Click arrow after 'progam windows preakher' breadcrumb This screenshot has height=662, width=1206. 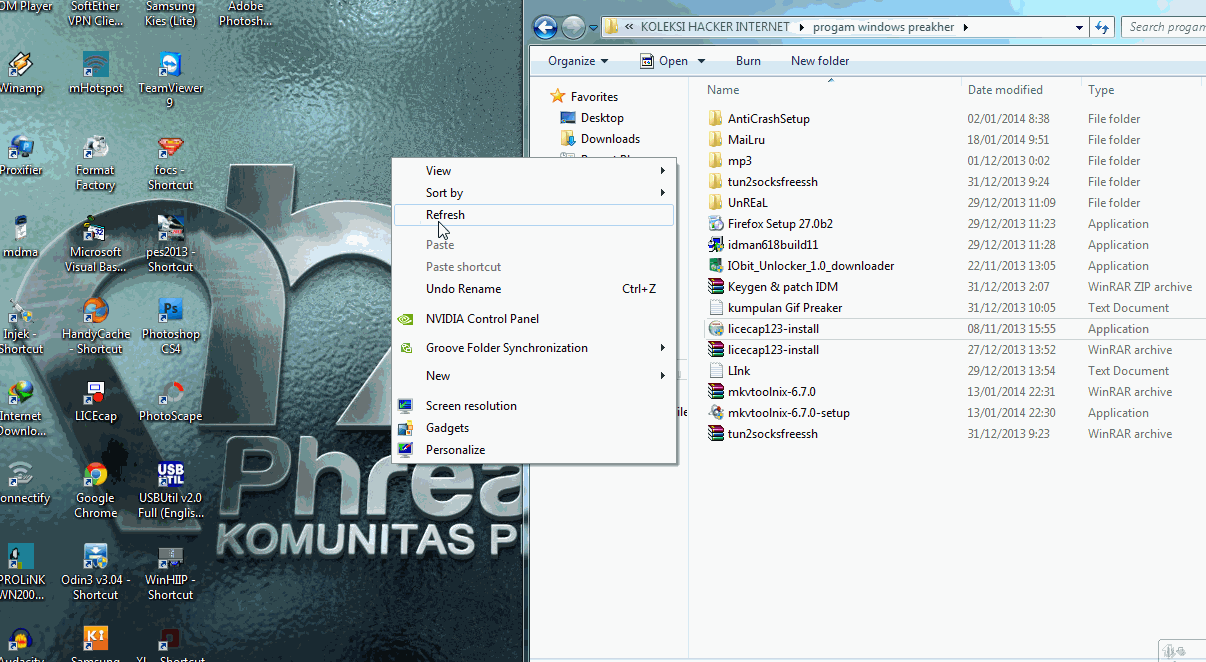tap(965, 27)
